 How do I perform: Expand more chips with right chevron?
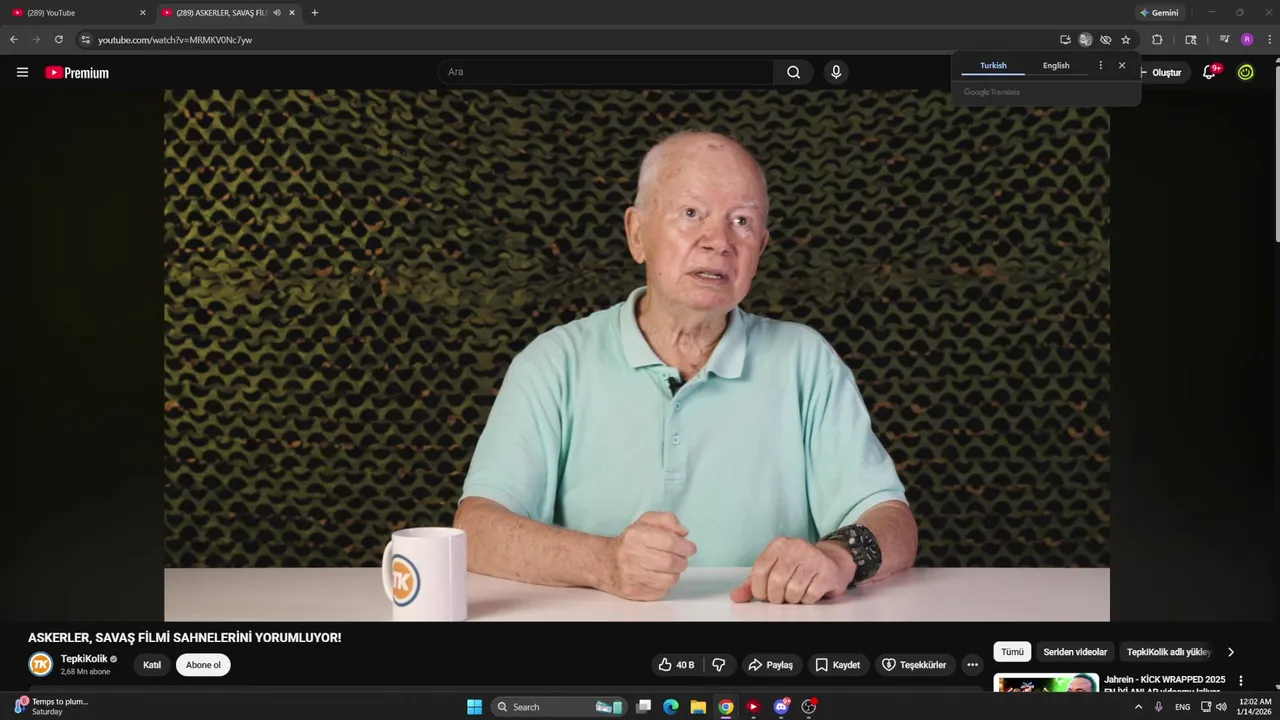pyautogui.click(x=1230, y=652)
